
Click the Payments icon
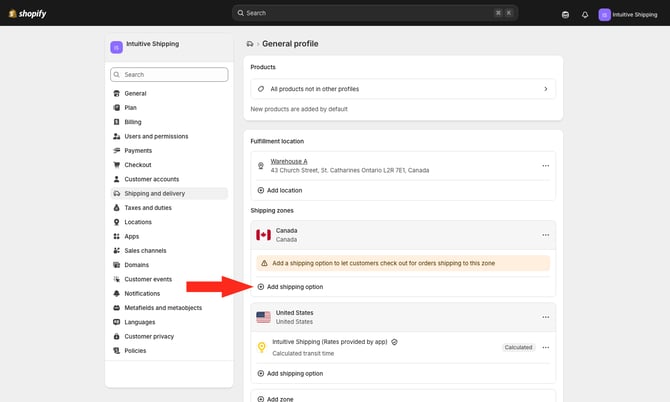click(117, 150)
